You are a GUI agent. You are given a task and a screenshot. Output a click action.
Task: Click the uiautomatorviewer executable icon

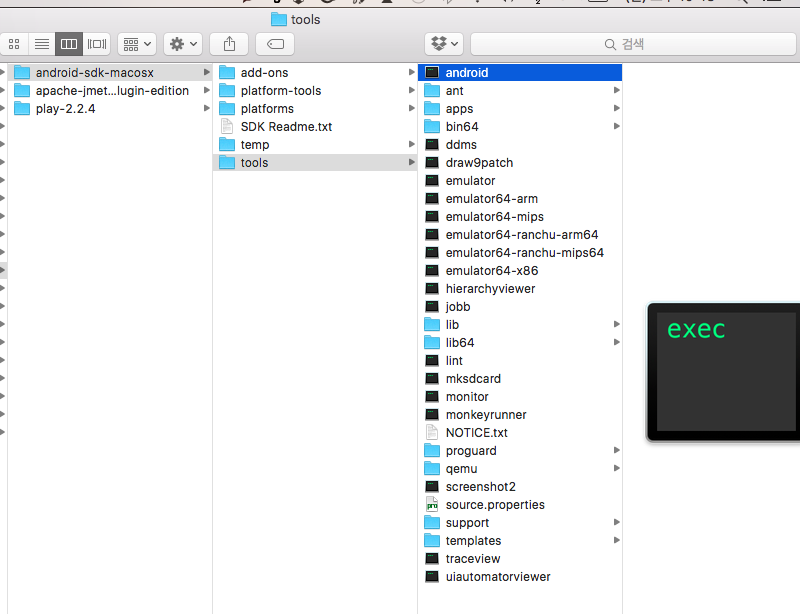(x=432, y=577)
